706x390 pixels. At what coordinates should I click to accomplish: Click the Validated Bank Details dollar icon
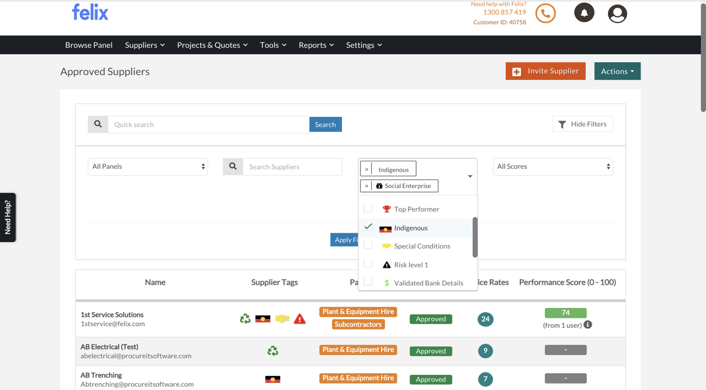click(386, 283)
